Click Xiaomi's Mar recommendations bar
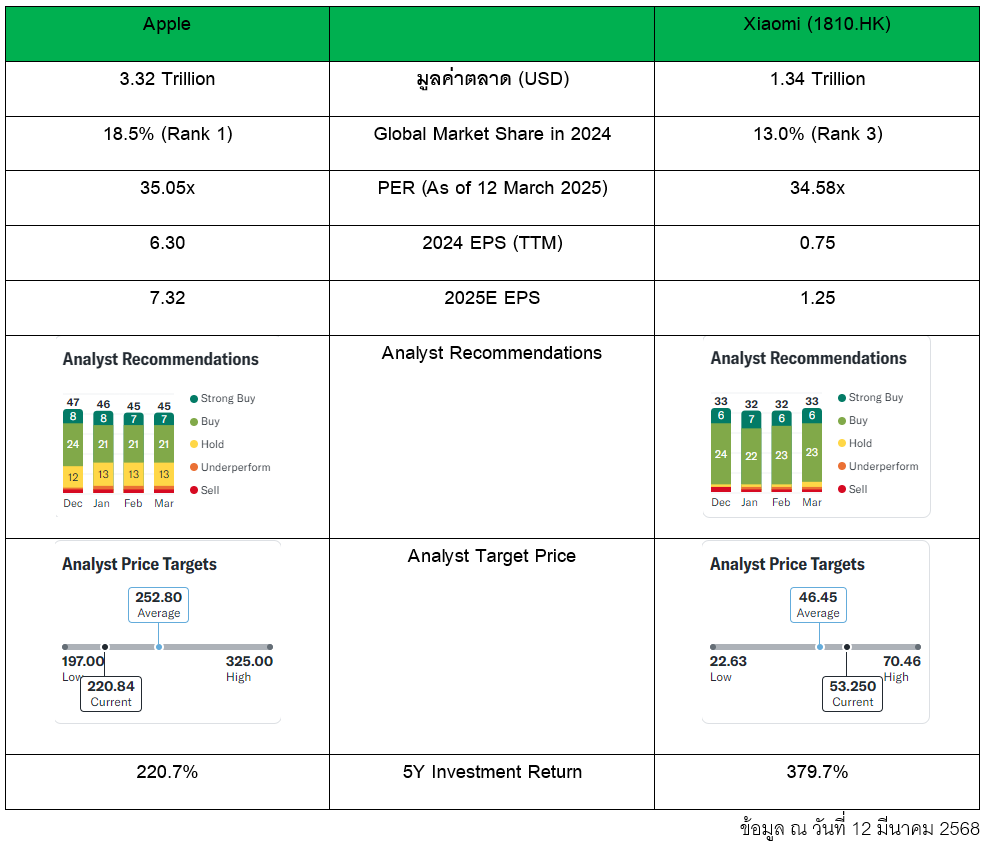Viewport: 984px width, 841px height. (x=812, y=450)
